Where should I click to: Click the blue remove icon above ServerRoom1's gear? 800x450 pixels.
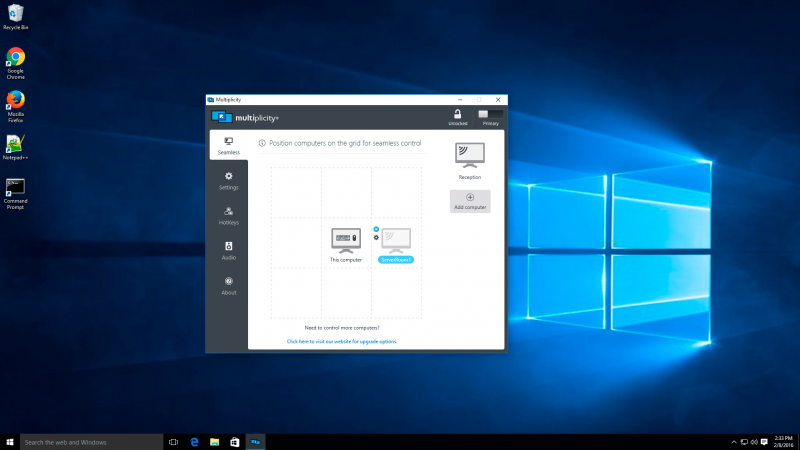376,229
